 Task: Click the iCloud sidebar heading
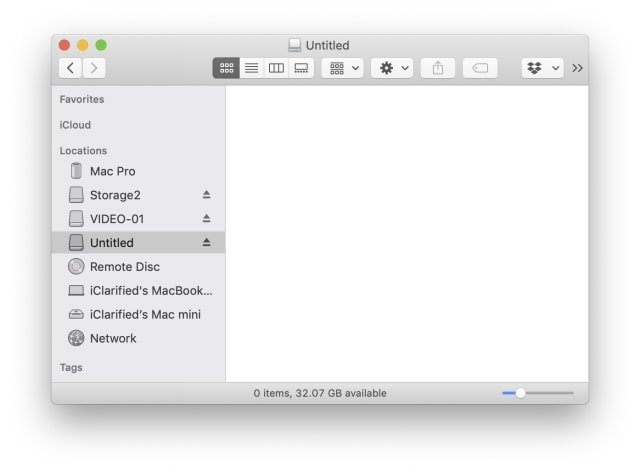pos(75,125)
